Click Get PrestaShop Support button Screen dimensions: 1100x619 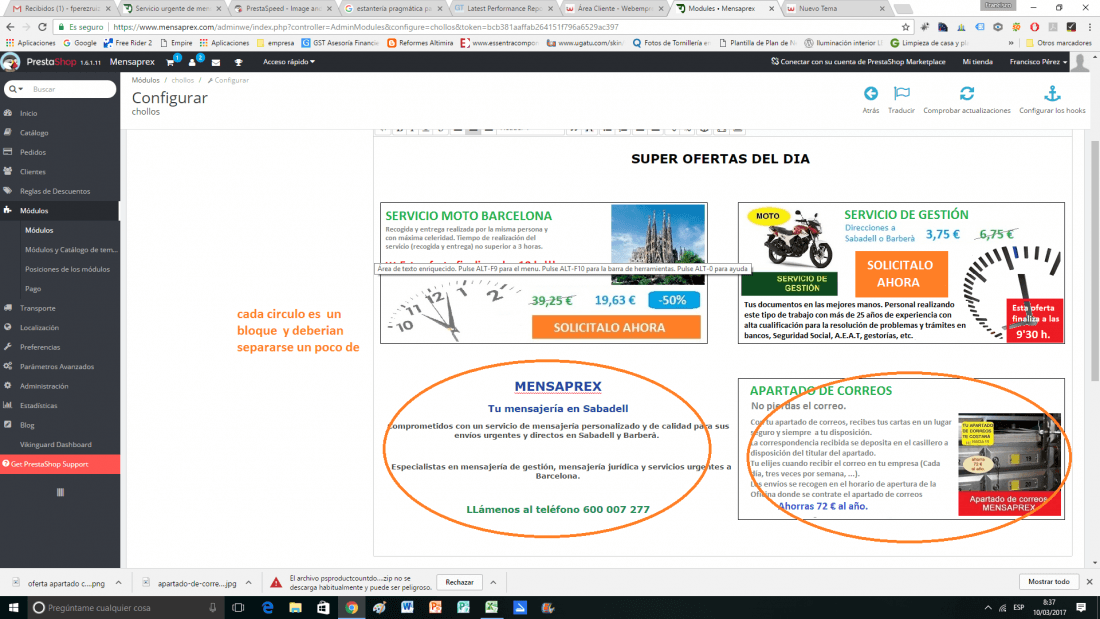click(60, 464)
